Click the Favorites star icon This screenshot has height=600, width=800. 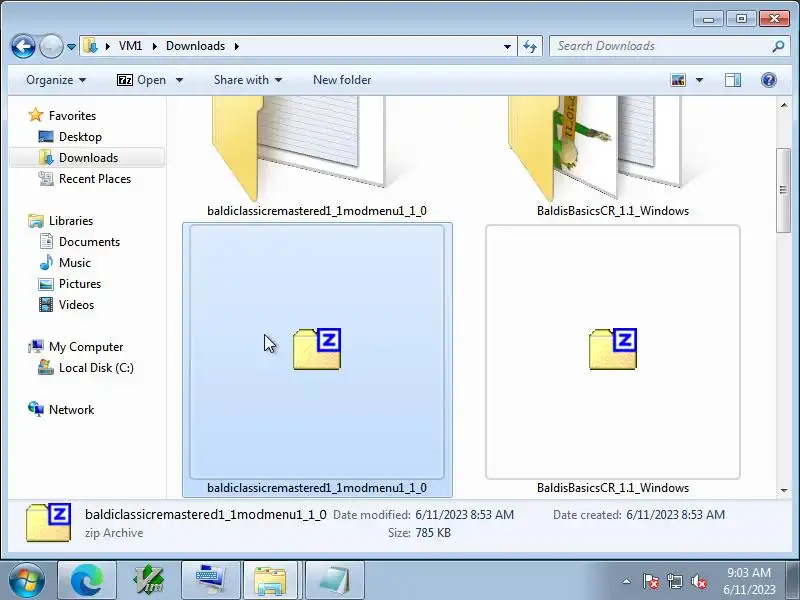click(x=35, y=115)
